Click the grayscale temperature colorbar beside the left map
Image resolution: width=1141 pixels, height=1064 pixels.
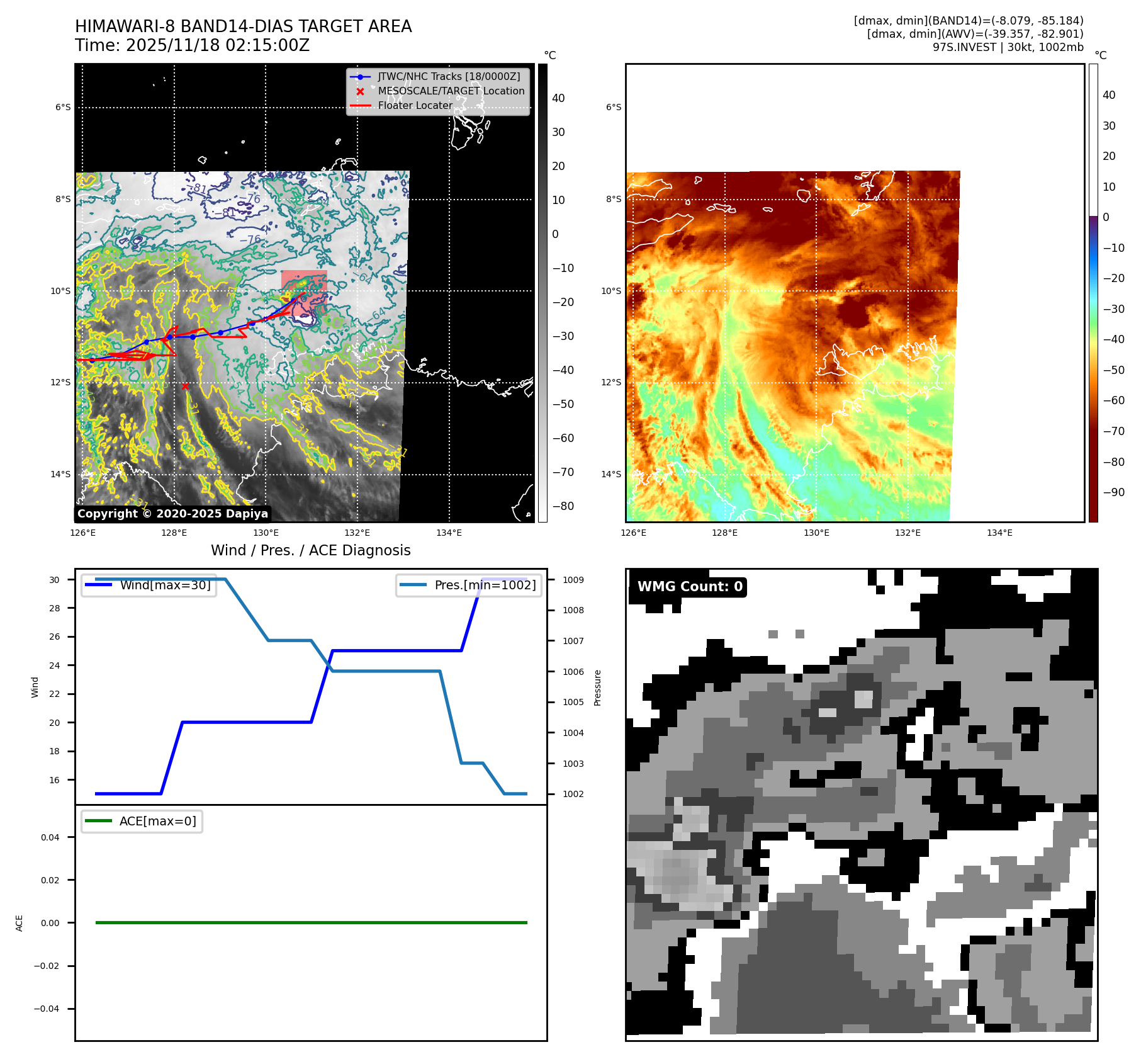[x=542, y=293]
